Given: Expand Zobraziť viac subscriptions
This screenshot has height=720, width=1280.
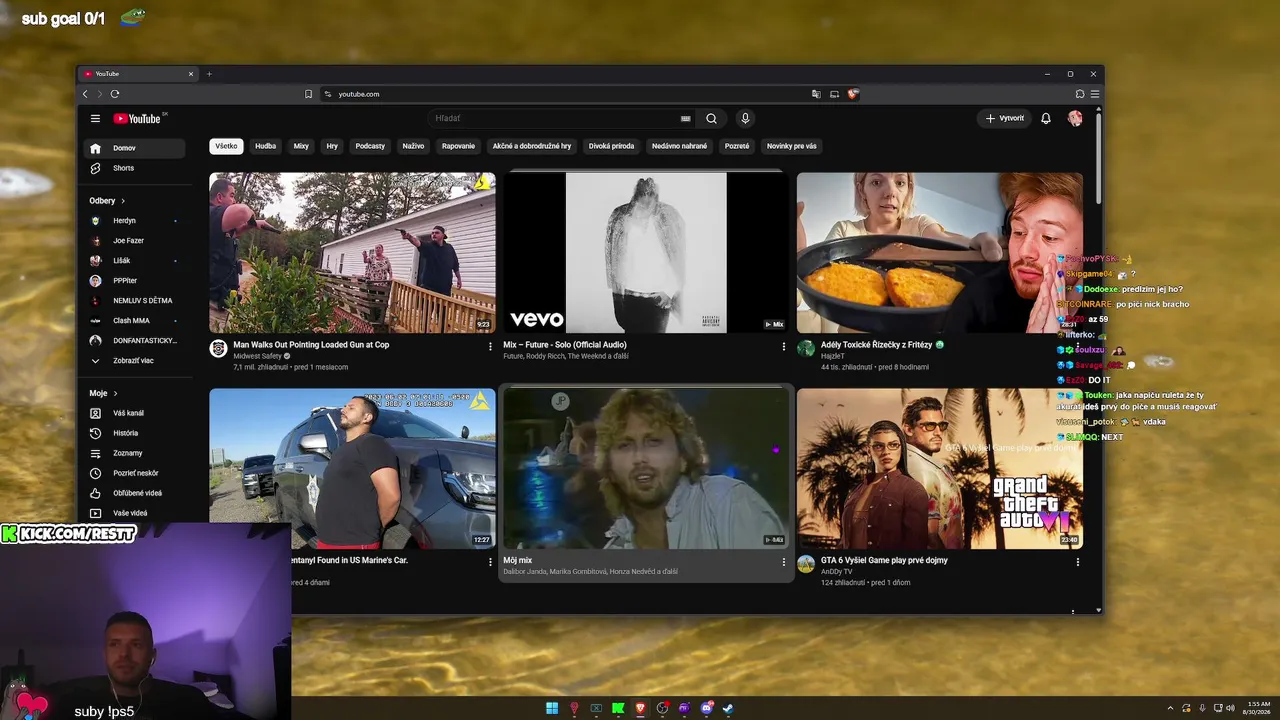Looking at the screenshot, I should pos(135,361).
